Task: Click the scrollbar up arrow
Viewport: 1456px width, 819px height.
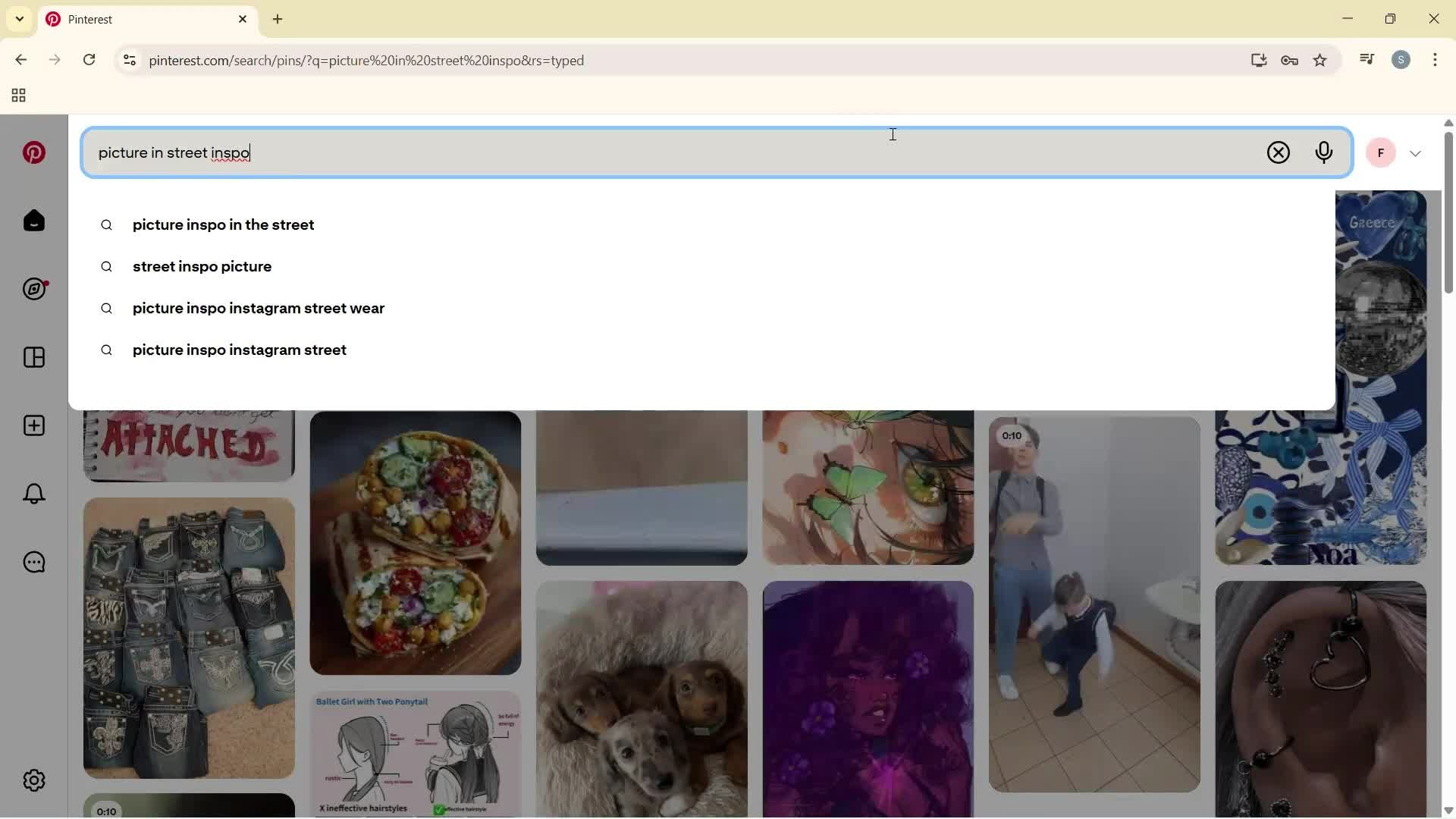Action: 1448,122
